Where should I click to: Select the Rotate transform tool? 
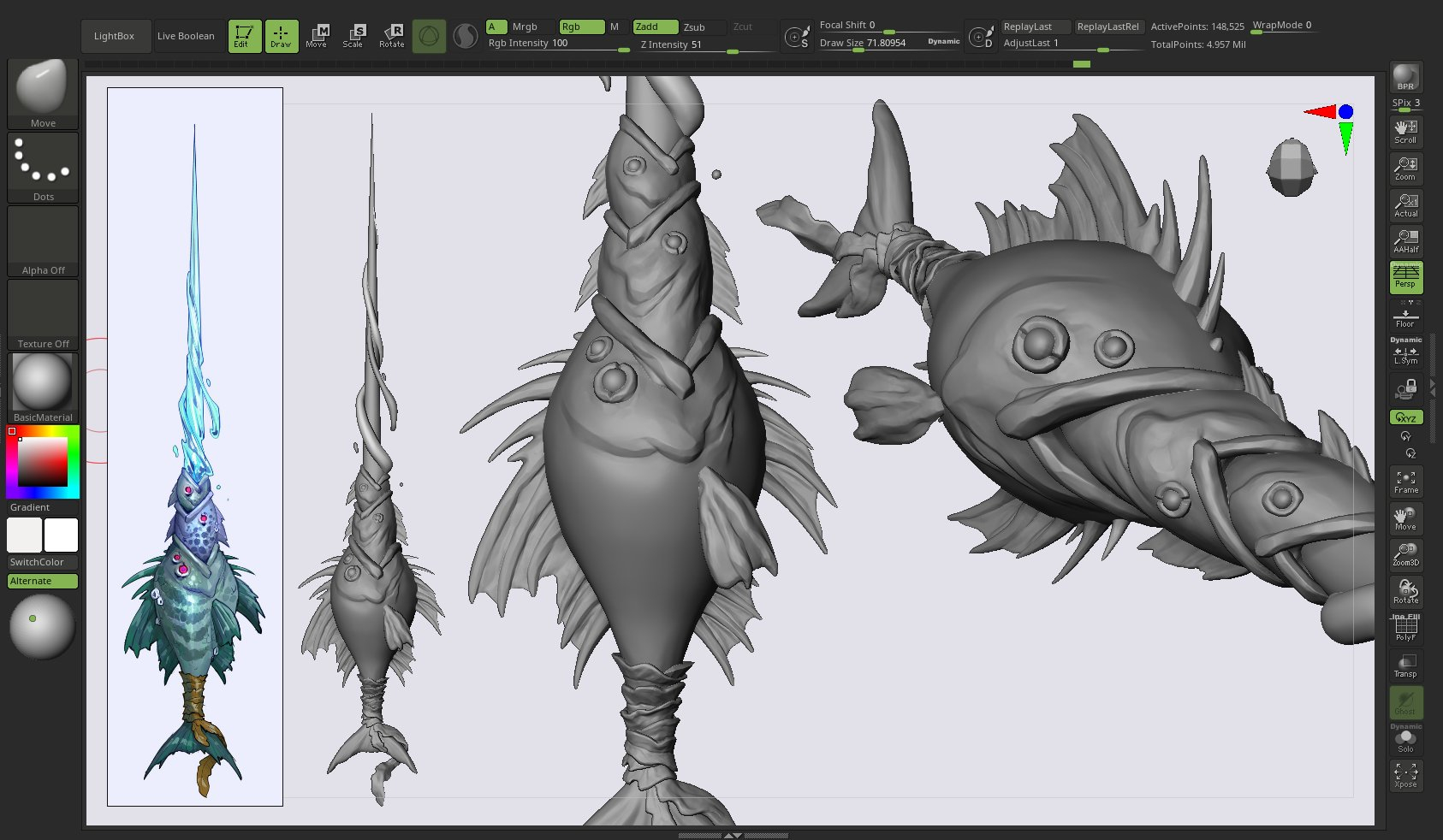tap(392, 36)
